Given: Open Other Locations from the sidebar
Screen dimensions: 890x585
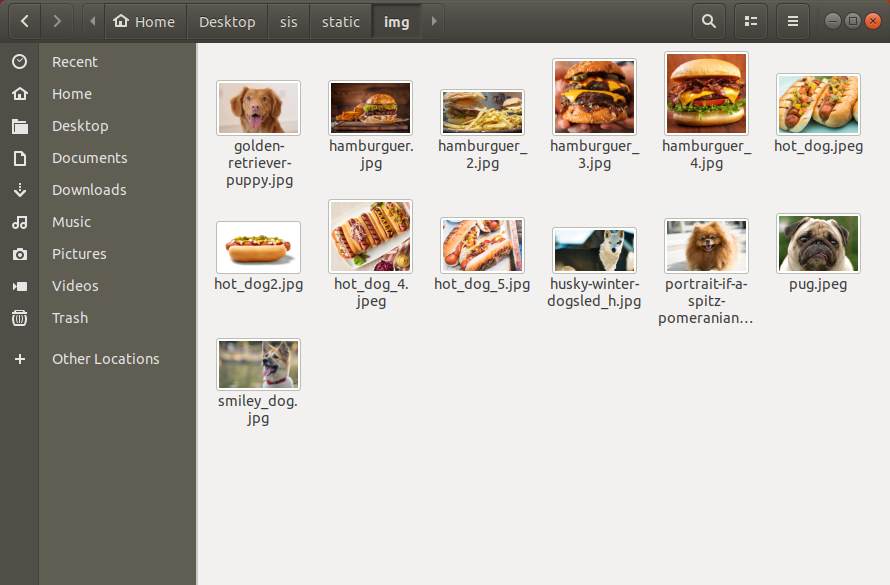Looking at the screenshot, I should tap(106, 359).
